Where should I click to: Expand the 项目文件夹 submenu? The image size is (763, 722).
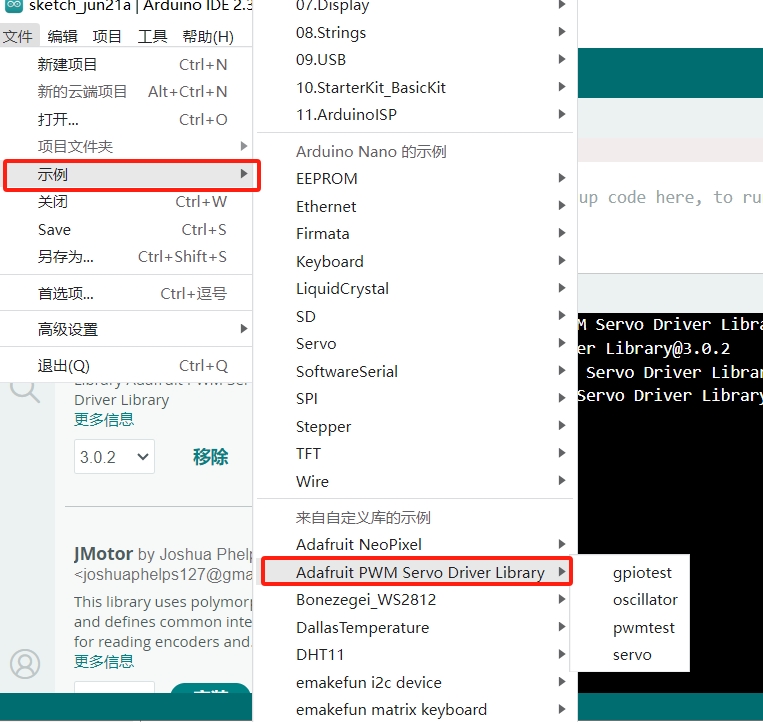[75, 147]
